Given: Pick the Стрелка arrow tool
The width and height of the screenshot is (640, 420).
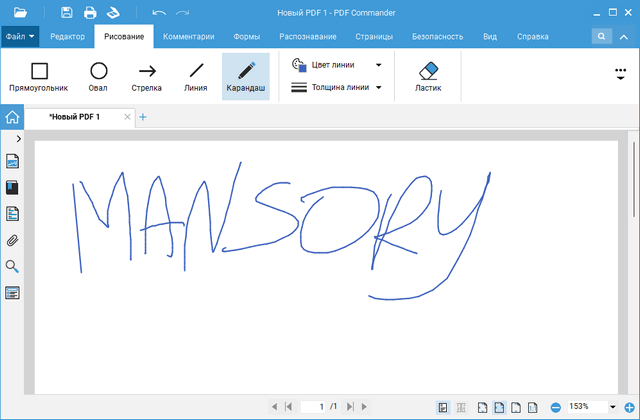Looking at the screenshot, I should [147, 77].
